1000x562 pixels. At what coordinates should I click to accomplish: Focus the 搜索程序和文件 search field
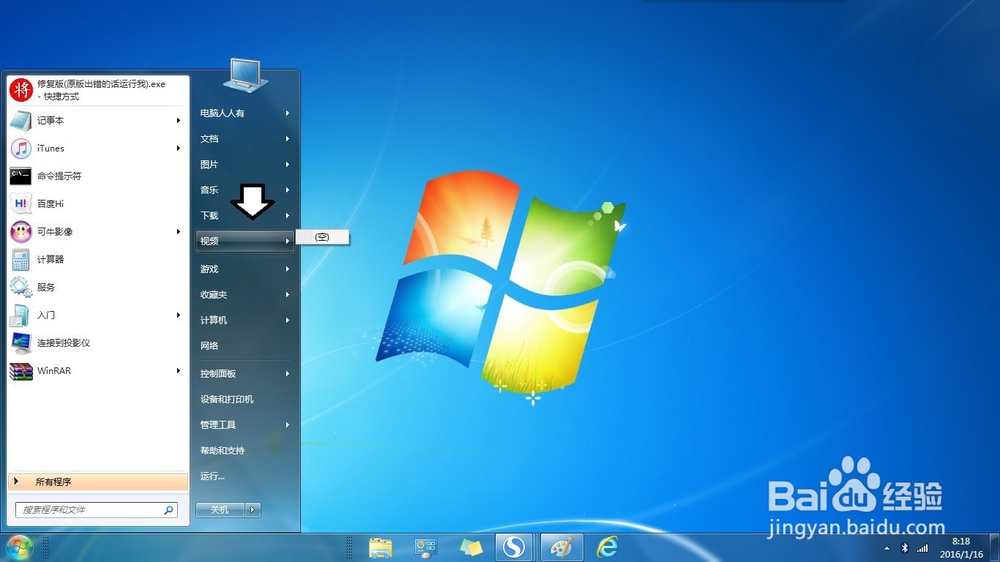pos(96,510)
